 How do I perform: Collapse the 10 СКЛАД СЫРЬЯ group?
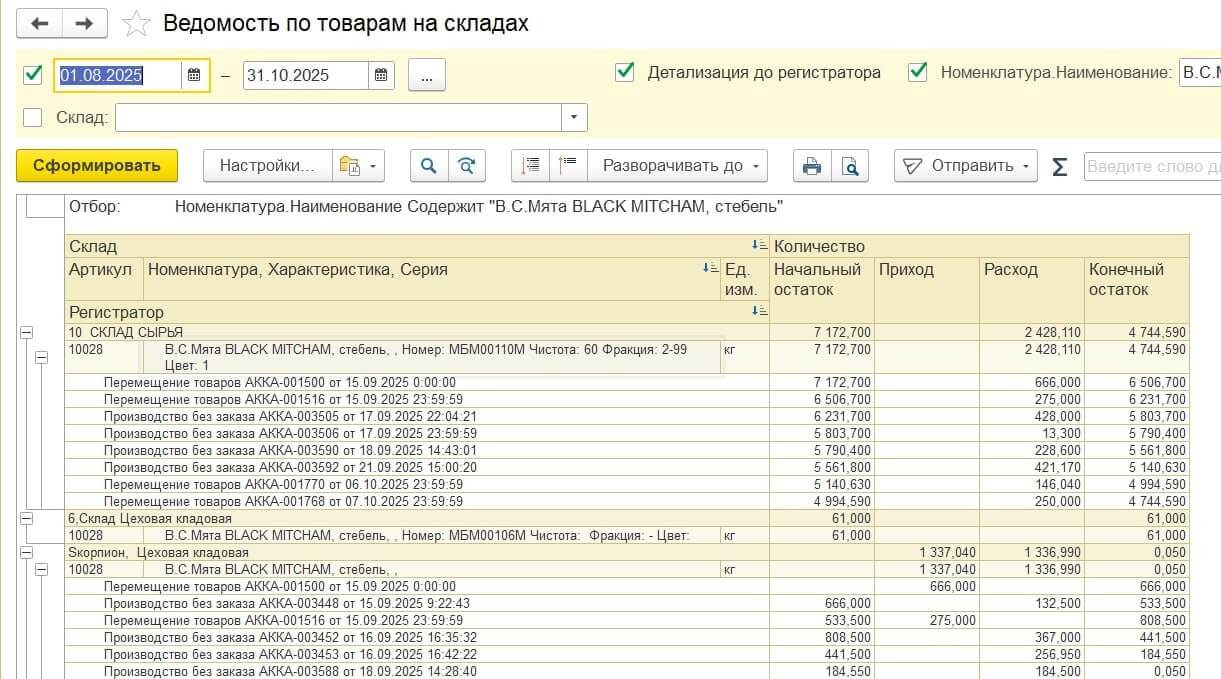pos(26,332)
